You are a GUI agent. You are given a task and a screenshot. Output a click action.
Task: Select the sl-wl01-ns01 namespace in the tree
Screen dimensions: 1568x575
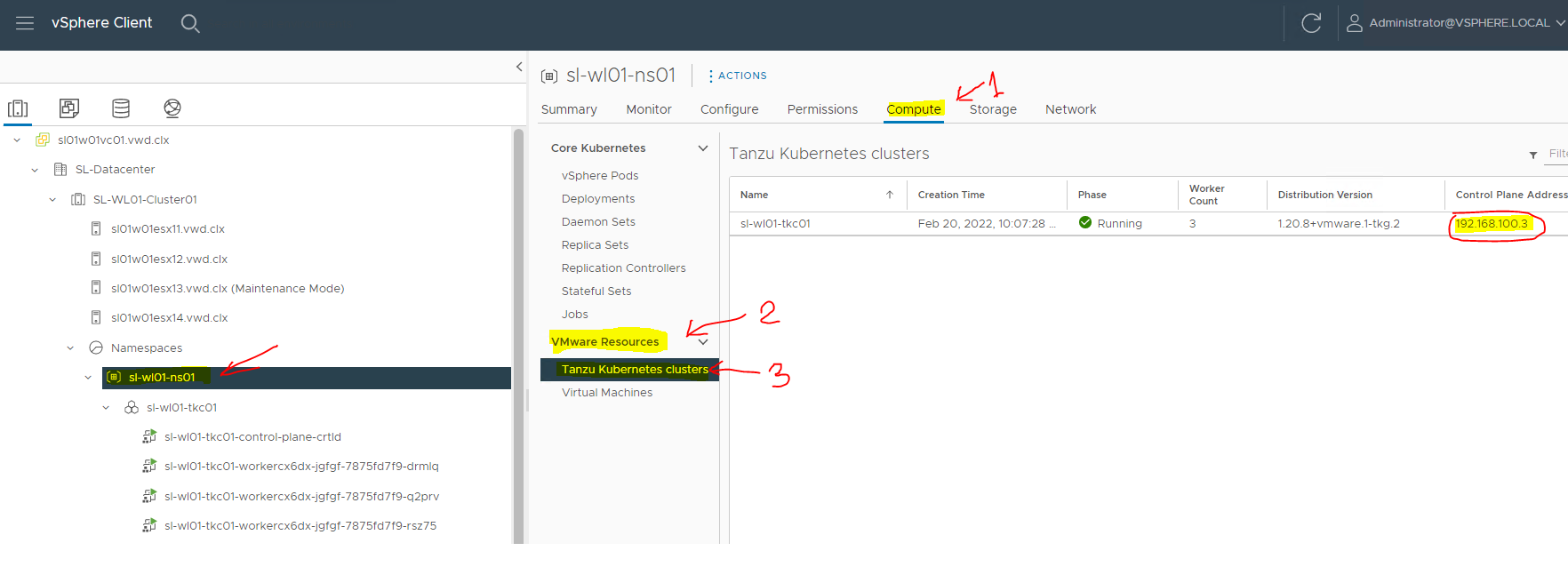pos(162,378)
